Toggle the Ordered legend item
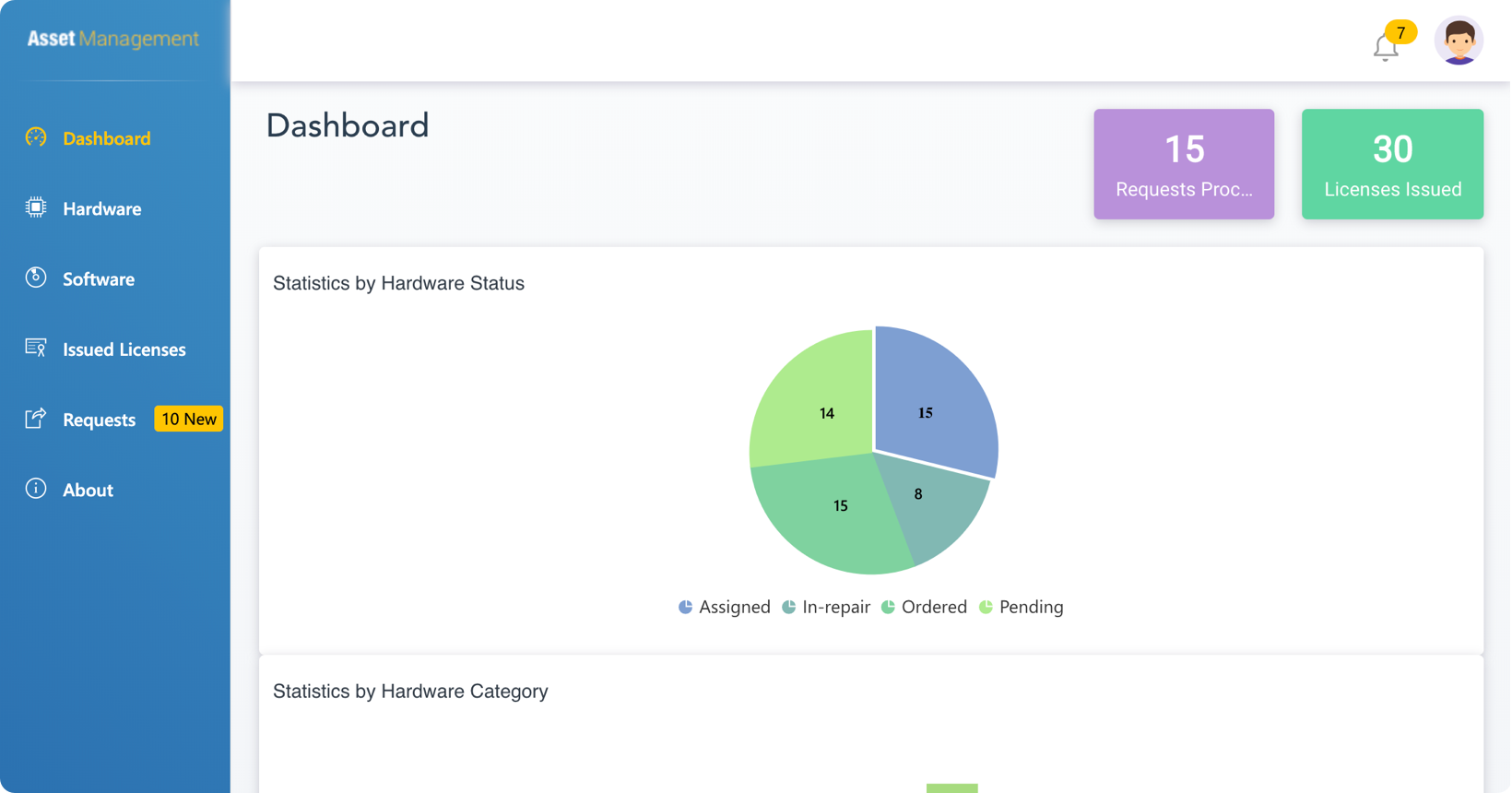This screenshot has height=793, width=1512. (925, 607)
